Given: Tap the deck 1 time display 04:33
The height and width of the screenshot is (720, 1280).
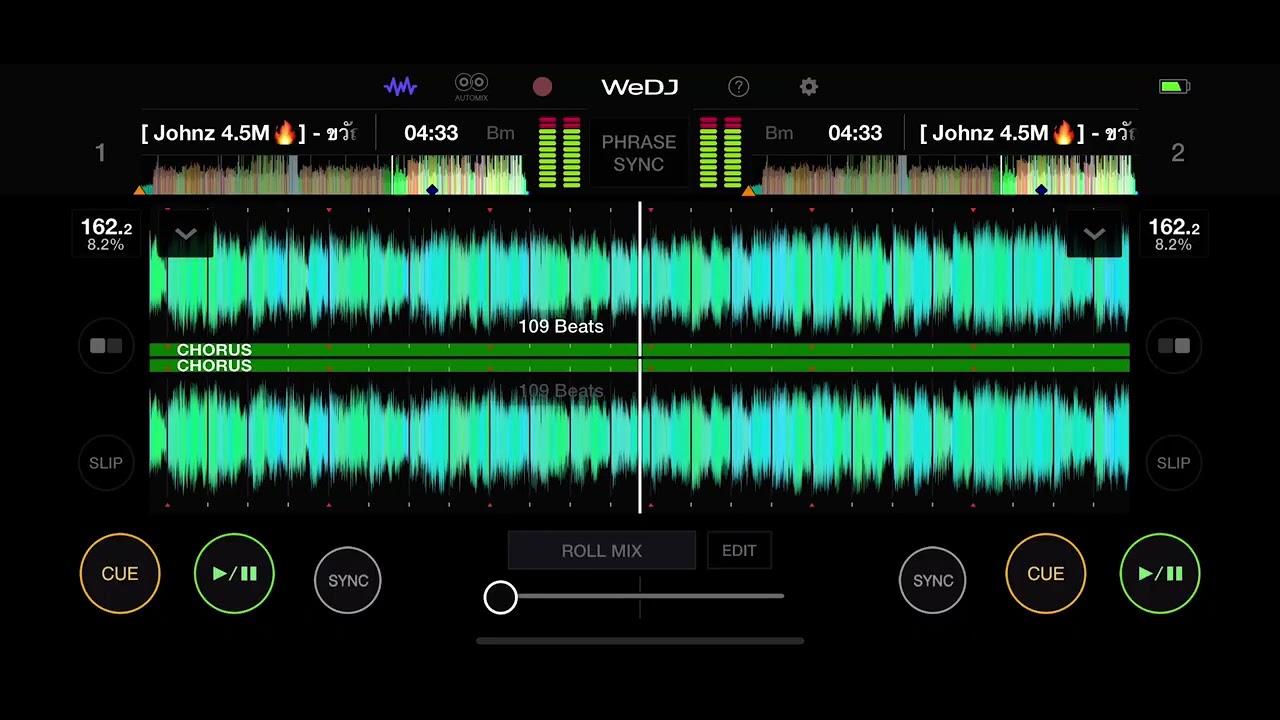Looking at the screenshot, I should (431, 133).
